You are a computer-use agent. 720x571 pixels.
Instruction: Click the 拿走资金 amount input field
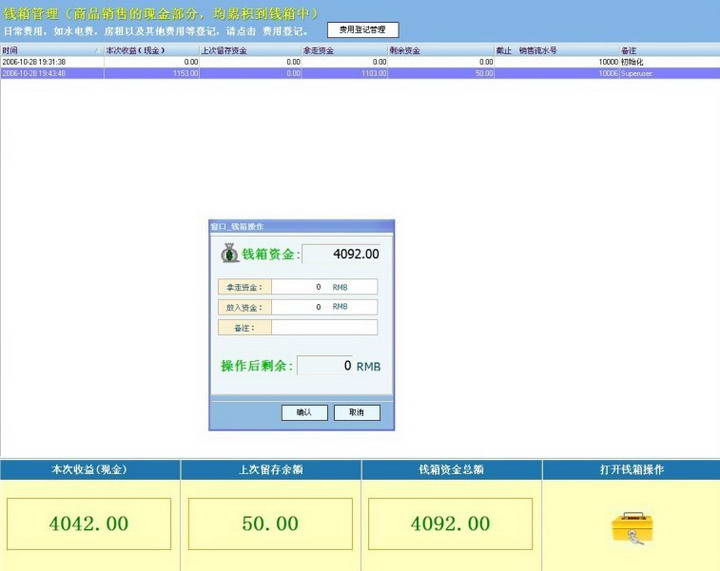[x=324, y=287]
